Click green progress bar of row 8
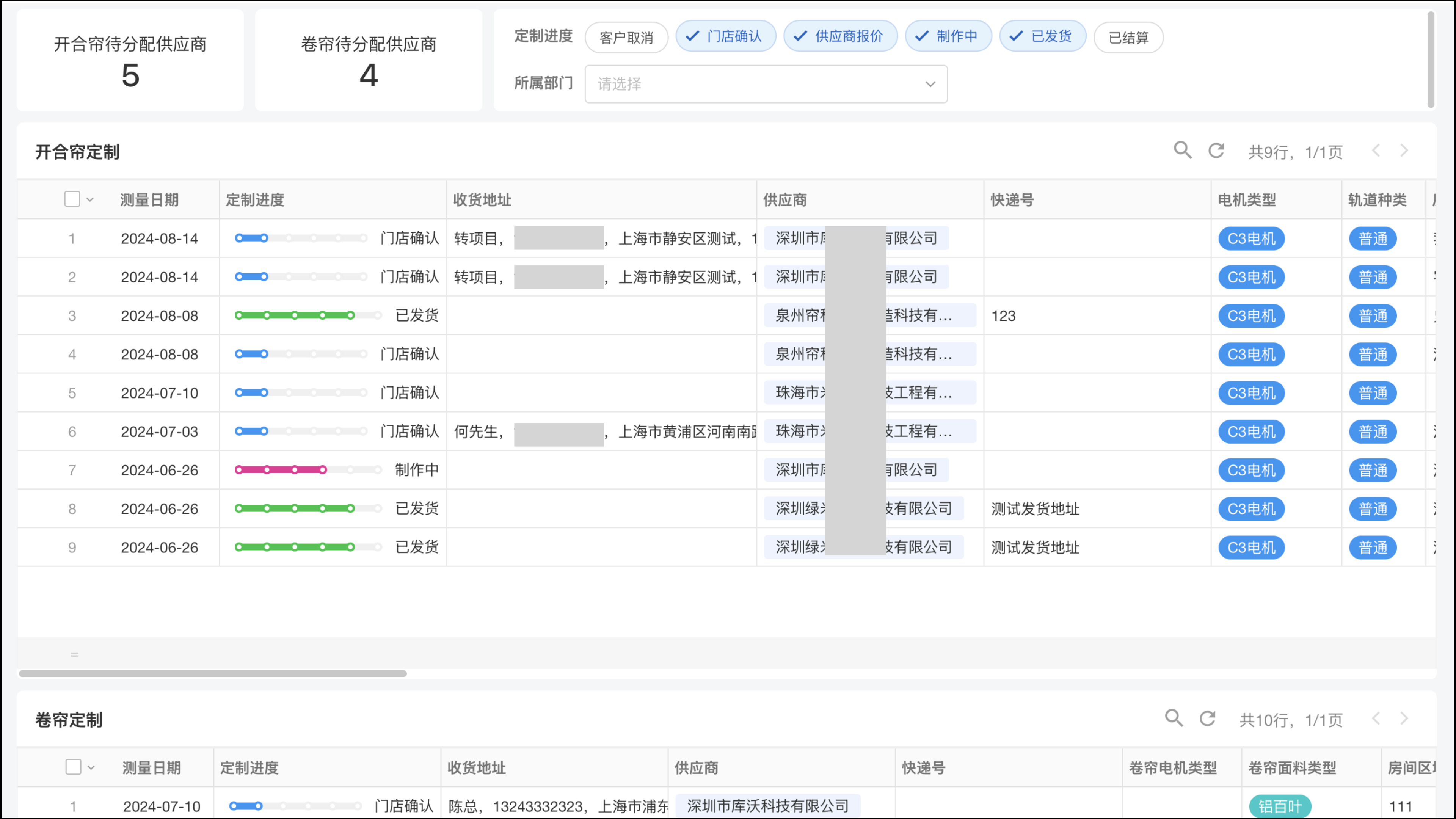The width and height of the screenshot is (1456, 819). tap(308, 508)
